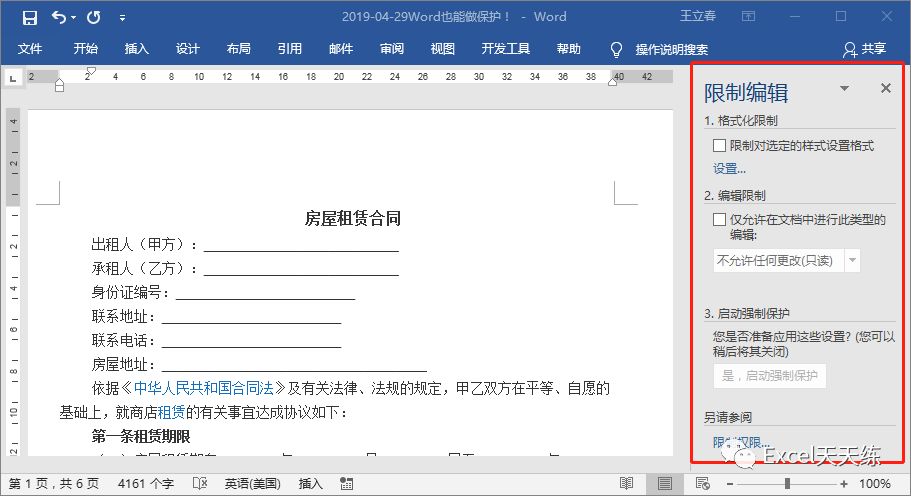This screenshot has width=911, height=496.
Task: Open the undo history dropdown arrow
Action: [x=73, y=17]
